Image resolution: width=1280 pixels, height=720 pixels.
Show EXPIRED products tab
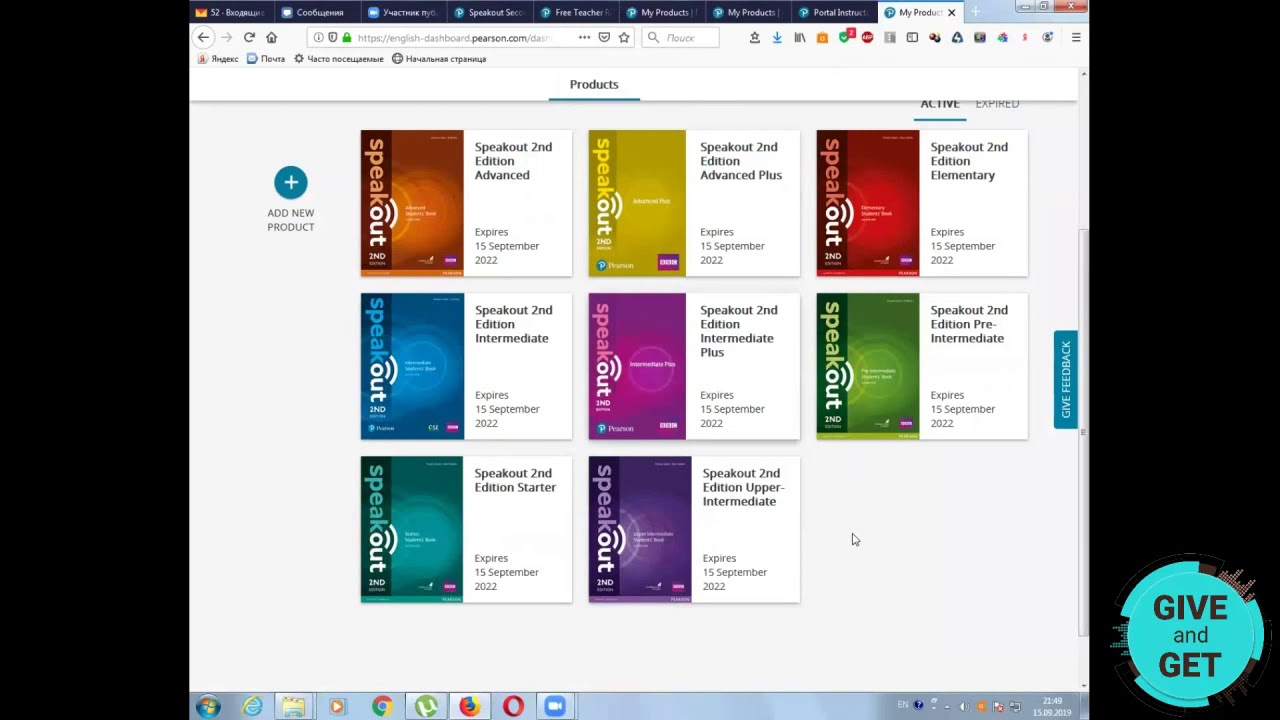click(x=997, y=104)
